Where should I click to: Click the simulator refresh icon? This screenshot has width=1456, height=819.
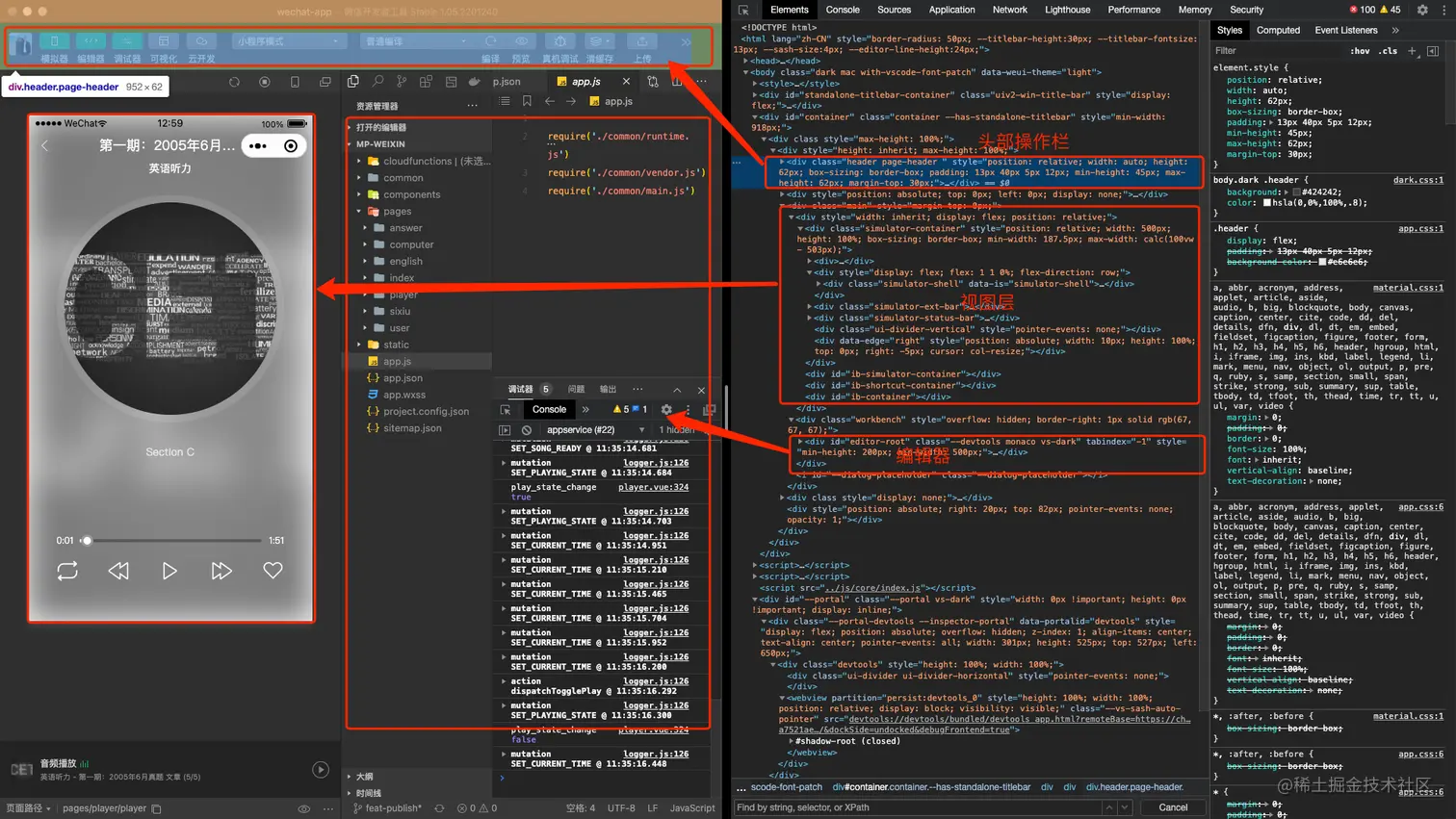point(234,83)
